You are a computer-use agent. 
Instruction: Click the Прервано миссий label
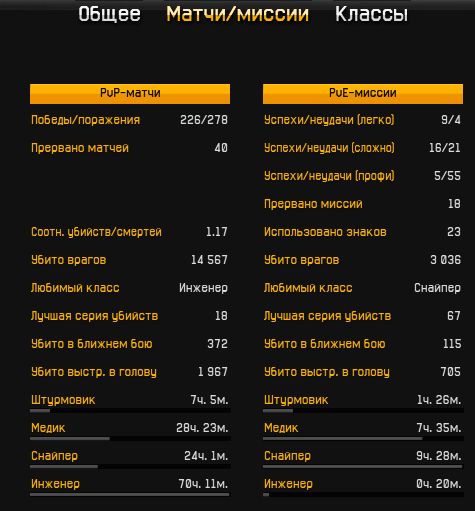coord(313,204)
